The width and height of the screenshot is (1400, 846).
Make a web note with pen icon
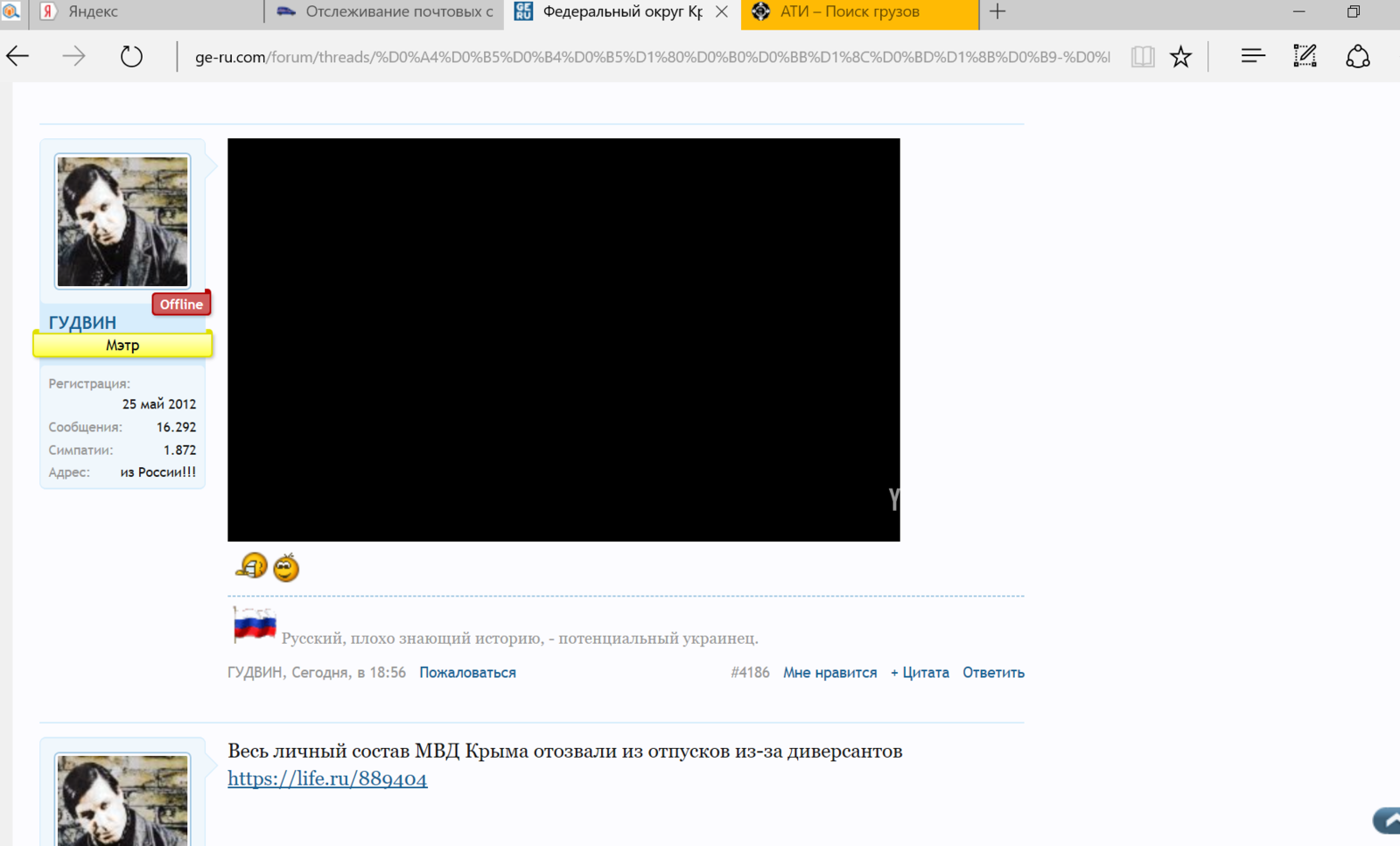pyautogui.click(x=1305, y=56)
